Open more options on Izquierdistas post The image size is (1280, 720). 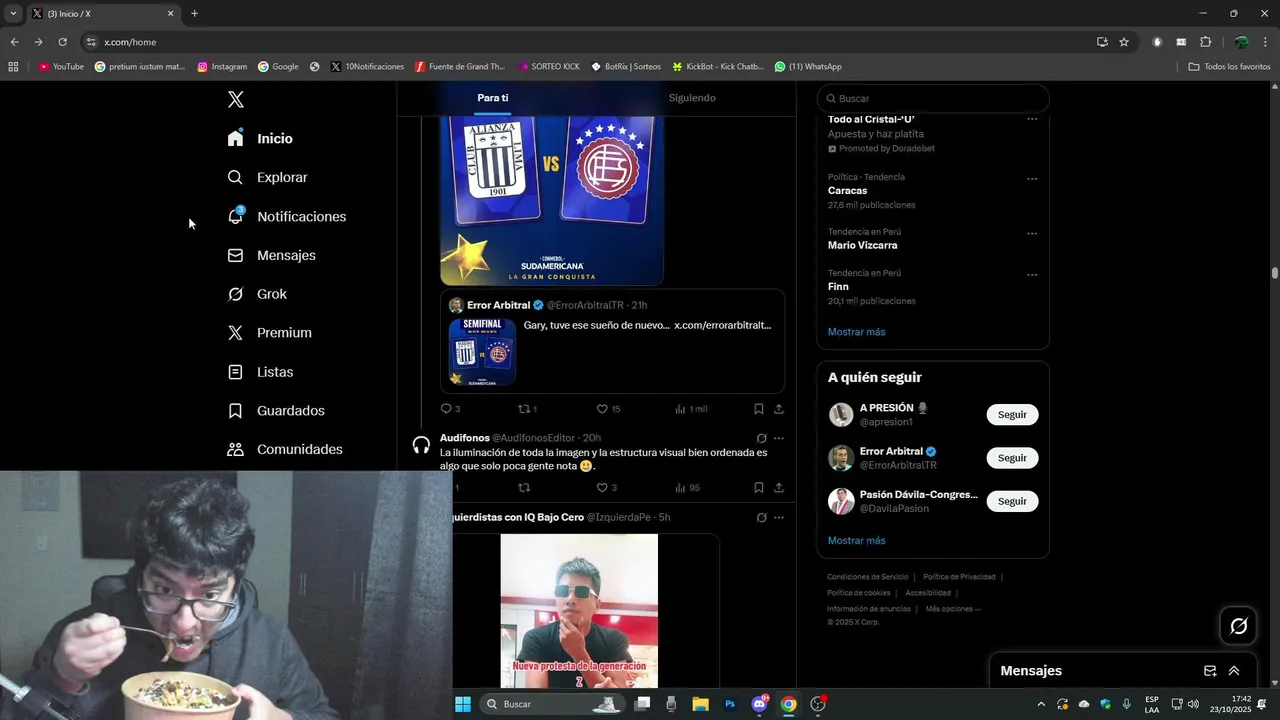click(x=779, y=517)
